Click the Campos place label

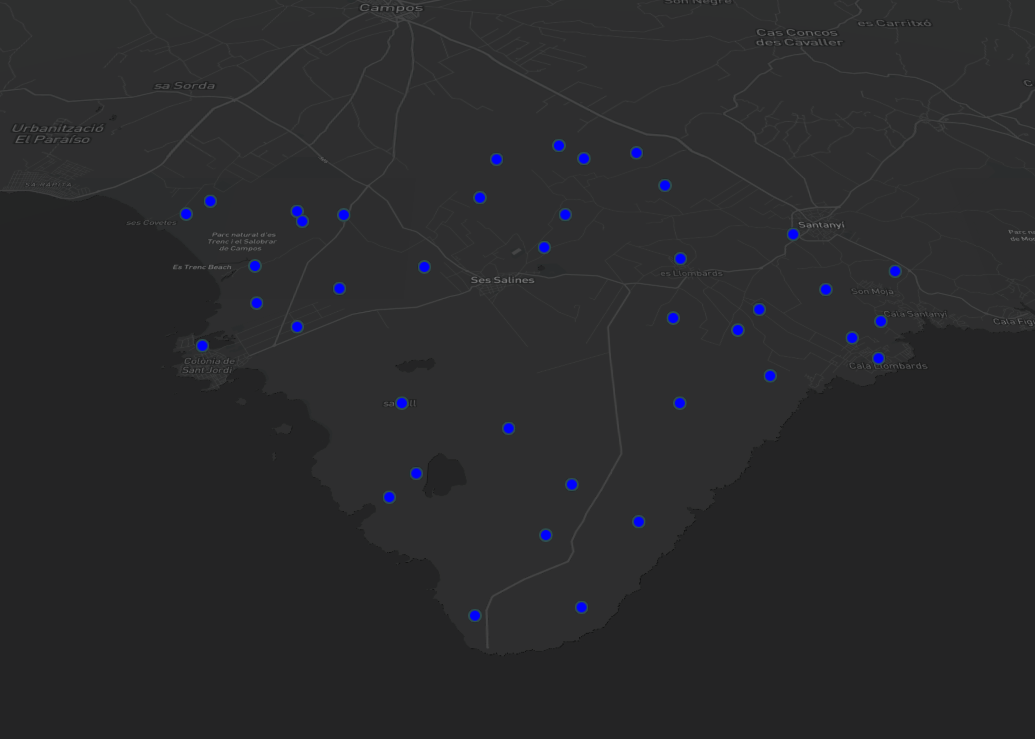[x=390, y=8]
